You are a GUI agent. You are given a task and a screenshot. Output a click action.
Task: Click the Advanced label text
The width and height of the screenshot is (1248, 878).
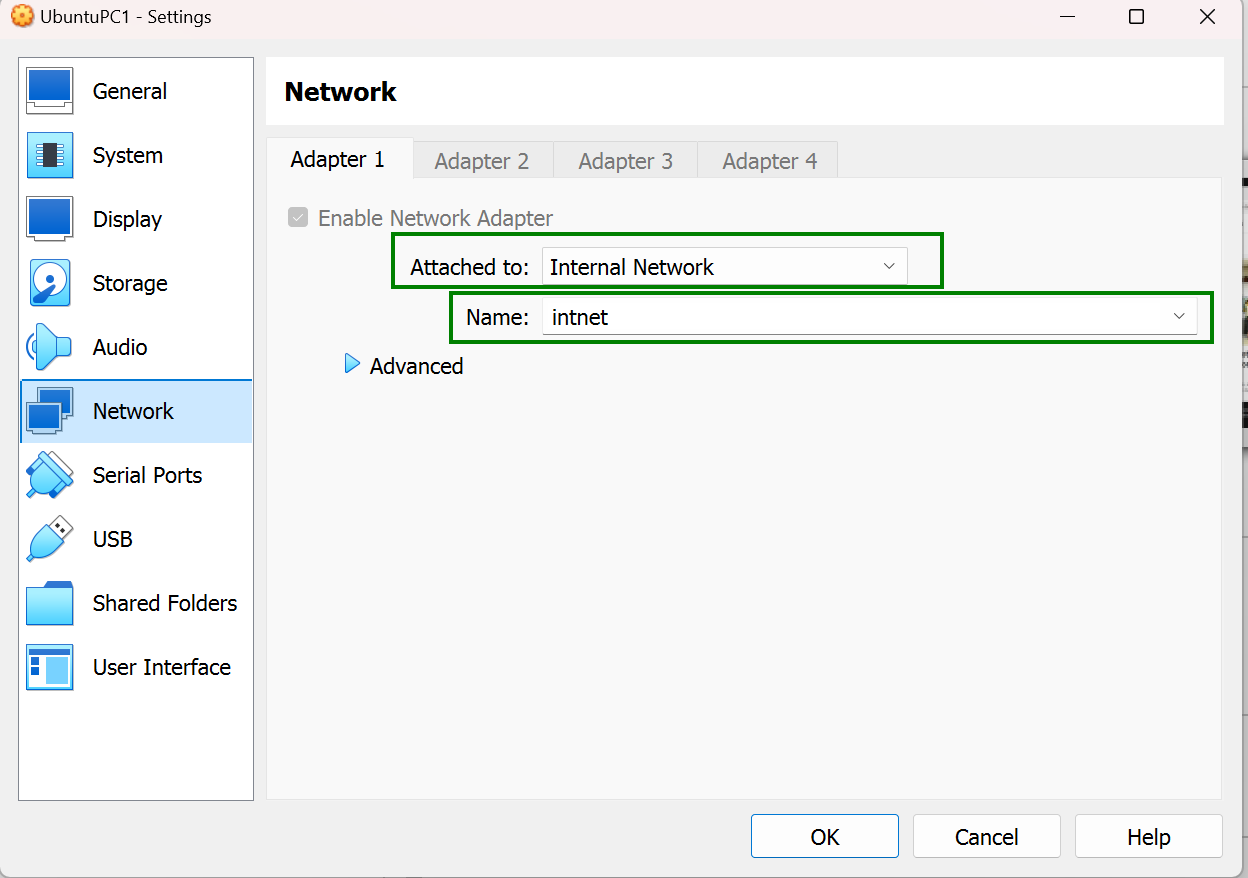pos(416,366)
